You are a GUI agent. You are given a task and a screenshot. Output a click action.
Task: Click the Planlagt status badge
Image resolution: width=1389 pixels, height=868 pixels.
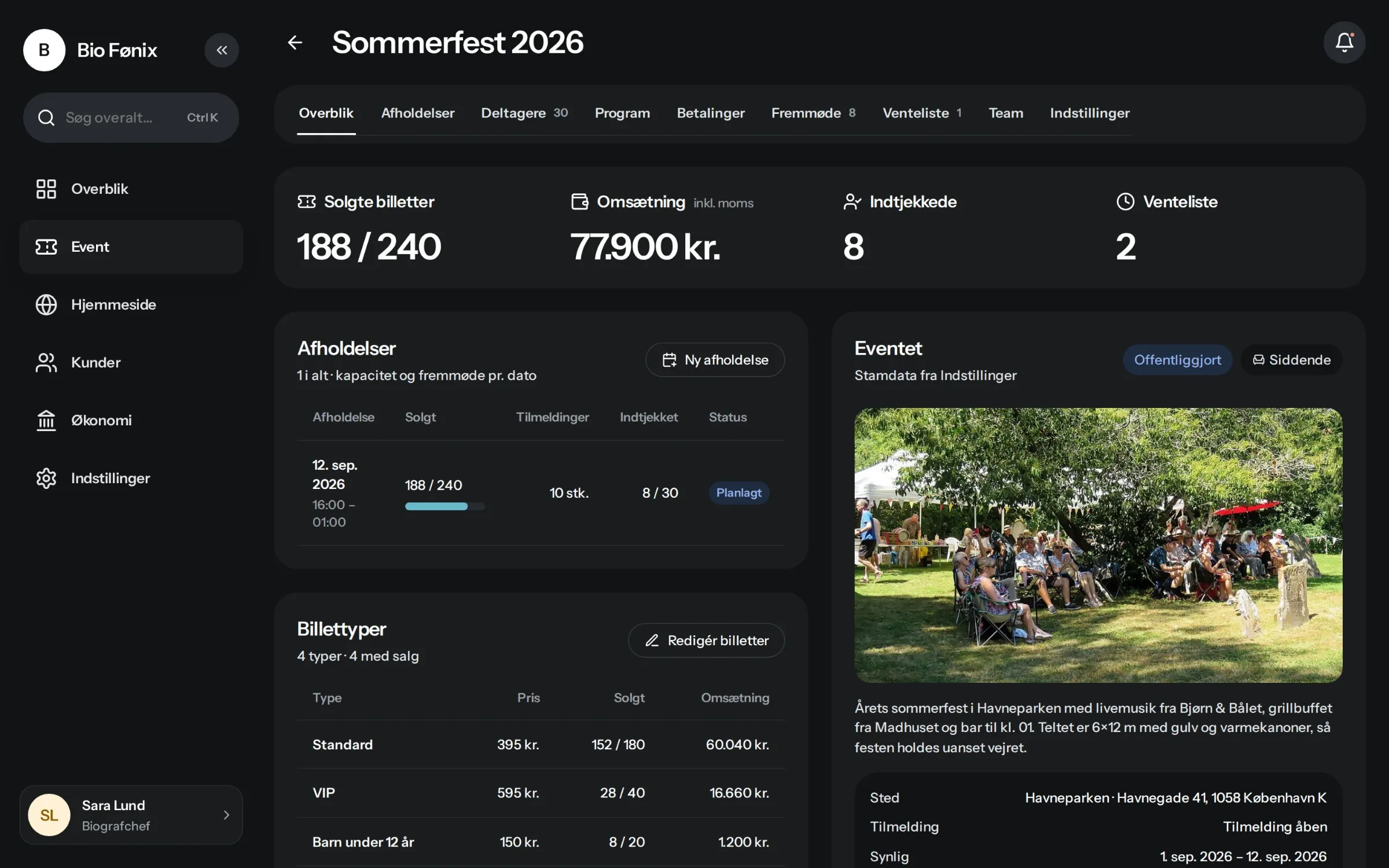pyautogui.click(x=738, y=492)
